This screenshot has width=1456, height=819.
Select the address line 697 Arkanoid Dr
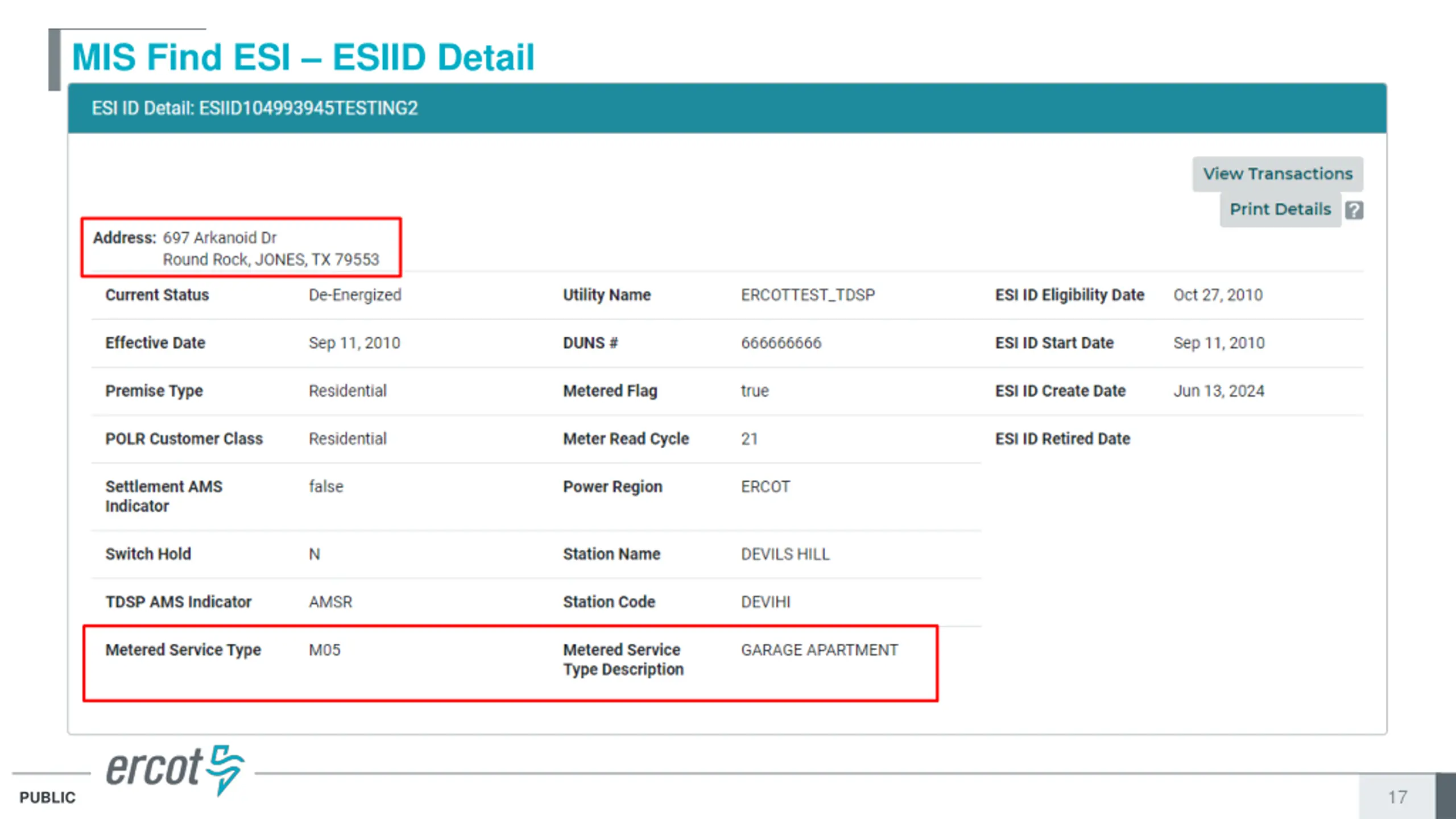220,238
